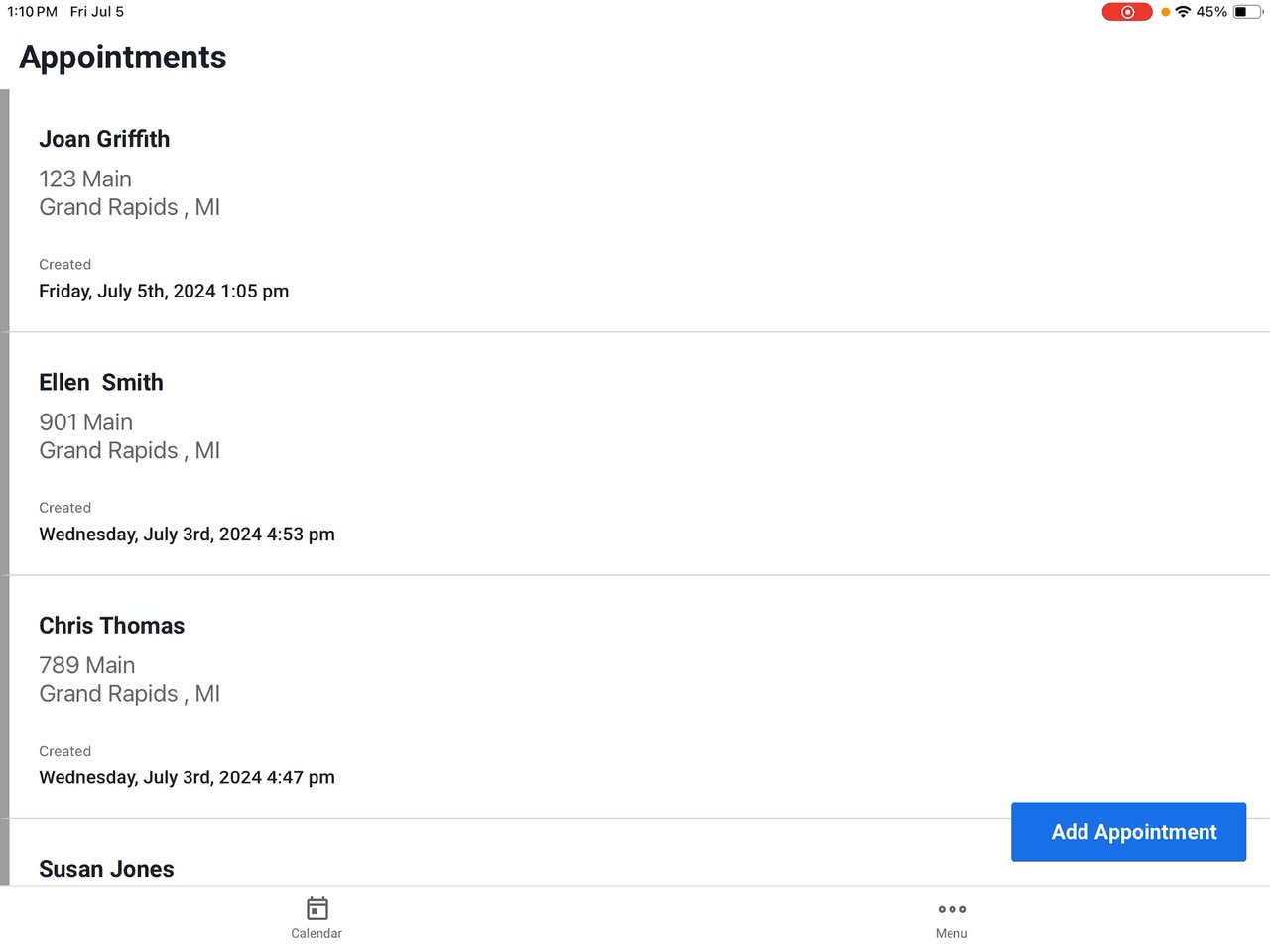Click the battery icon in status bar
1270x952 pixels.
pyautogui.click(x=1246, y=12)
